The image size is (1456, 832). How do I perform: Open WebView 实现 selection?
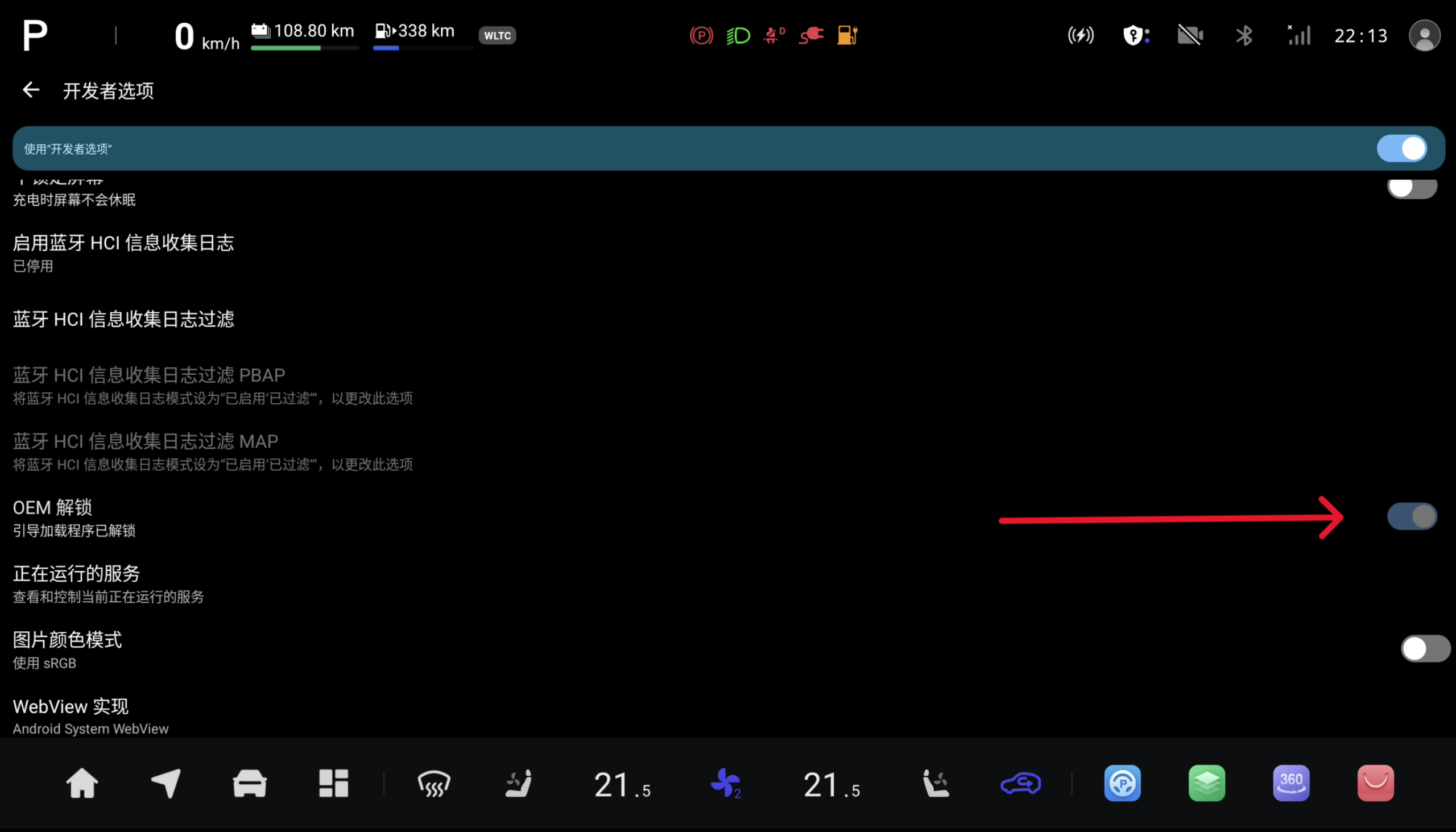[x=728, y=717]
